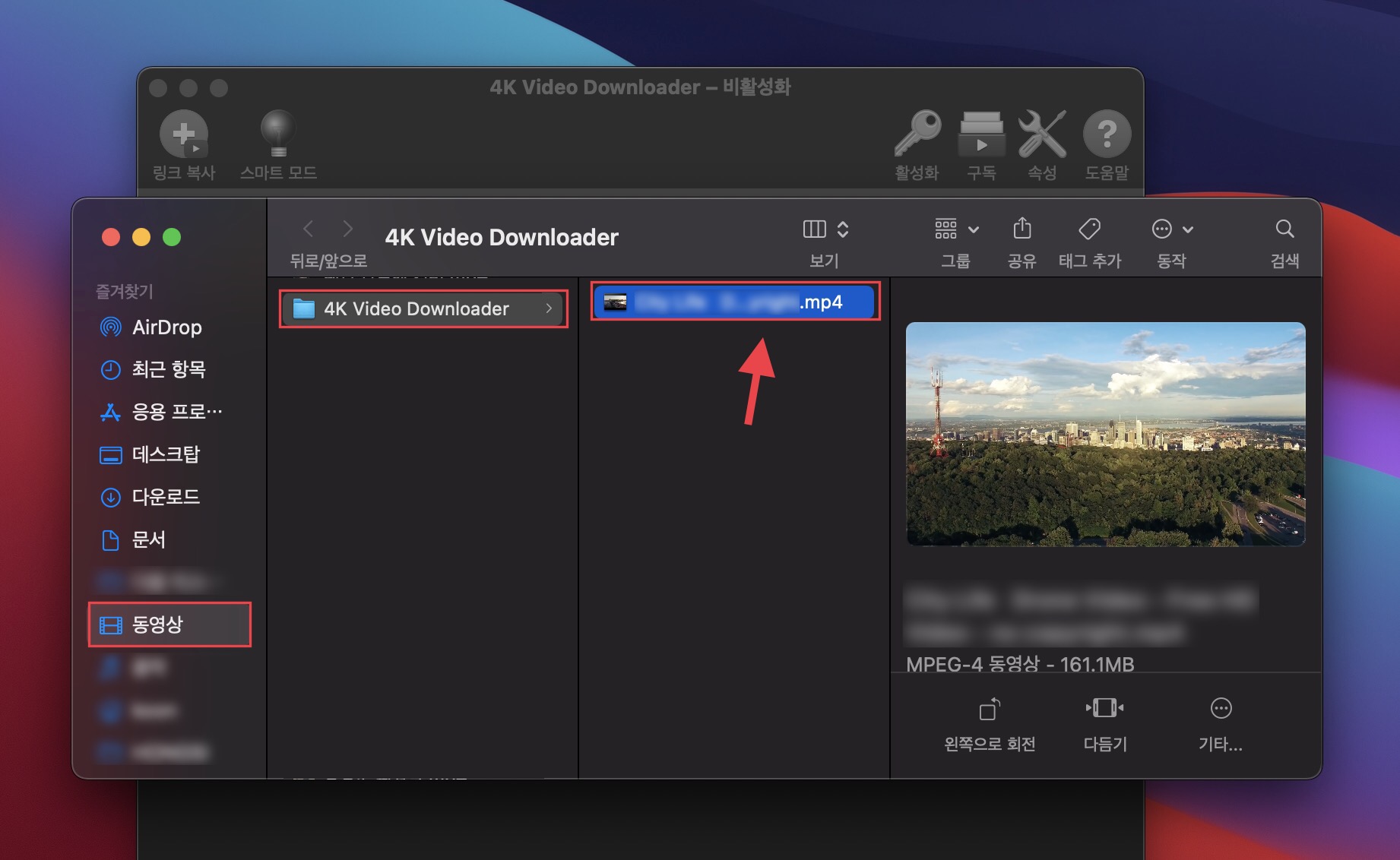This screenshot has width=1400, height=860.
Task: Select the .mp4 video file
Action: click(734, 302)
